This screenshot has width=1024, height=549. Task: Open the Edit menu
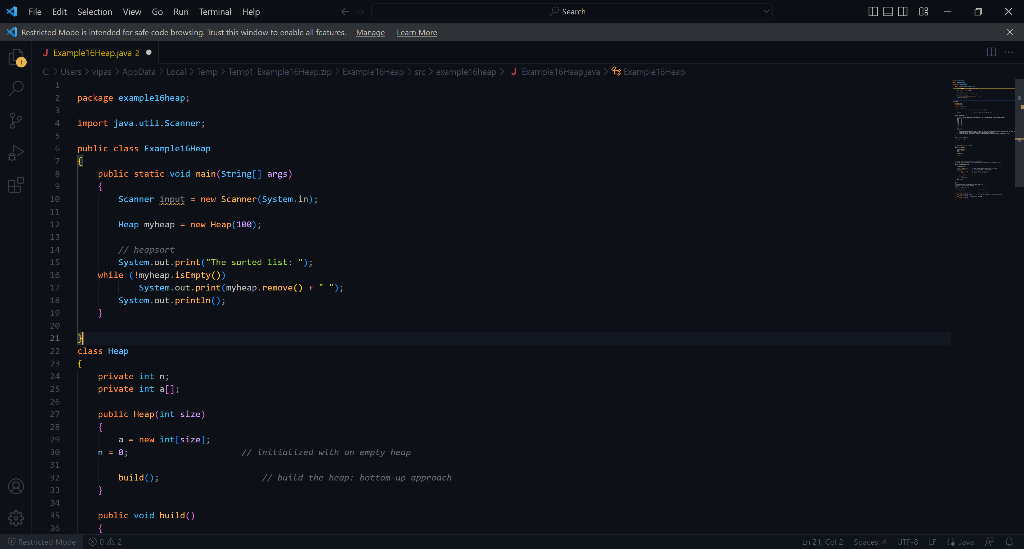(59, 12)
